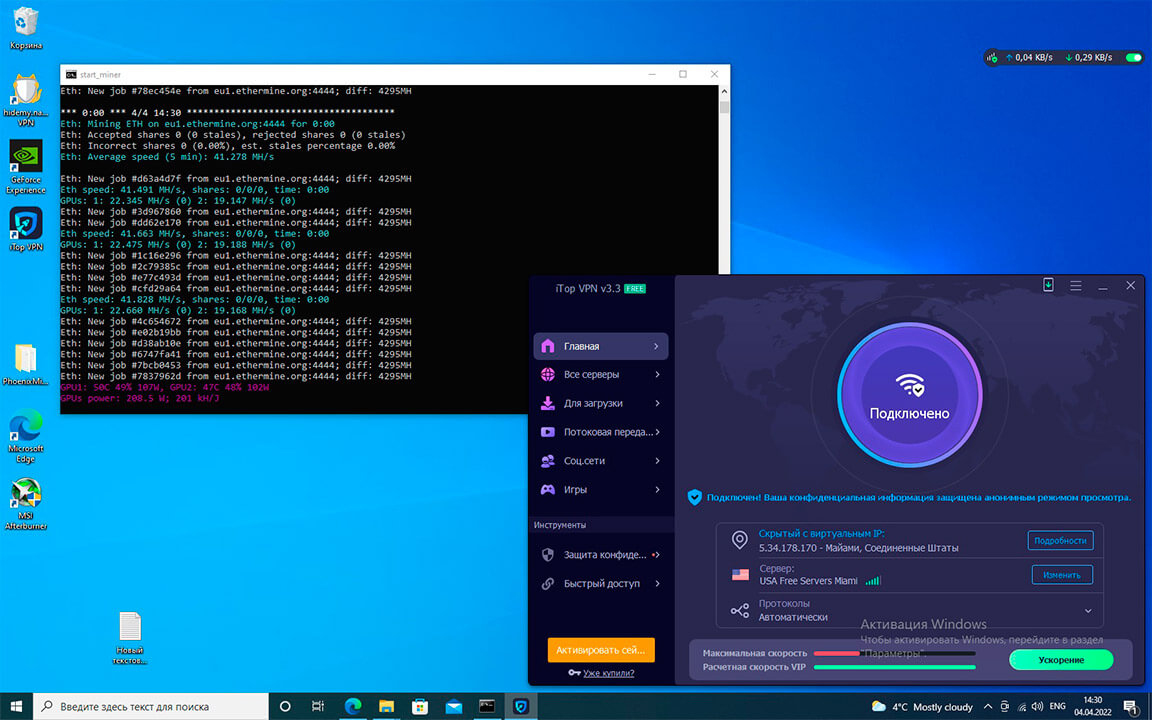Show hidden system tray icons

(987, 707)
